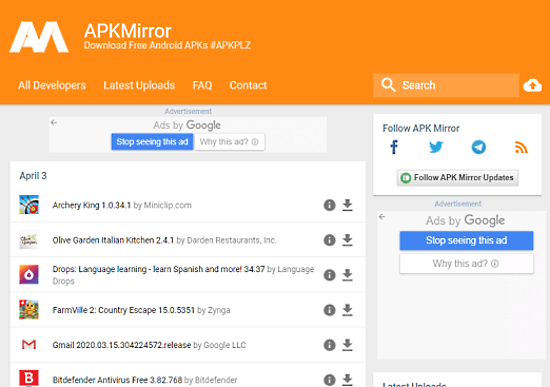Screen dimensions: 550x387
Task: Click Stop seeing this ad in sidebar
Action: (x=466, y=240)
